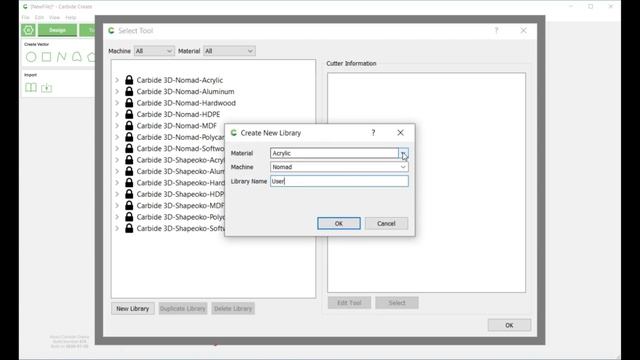Select Carbide 3D-Shapeoko-HDPE row
The width and height of the screenshot is (640, 360).
180,194
